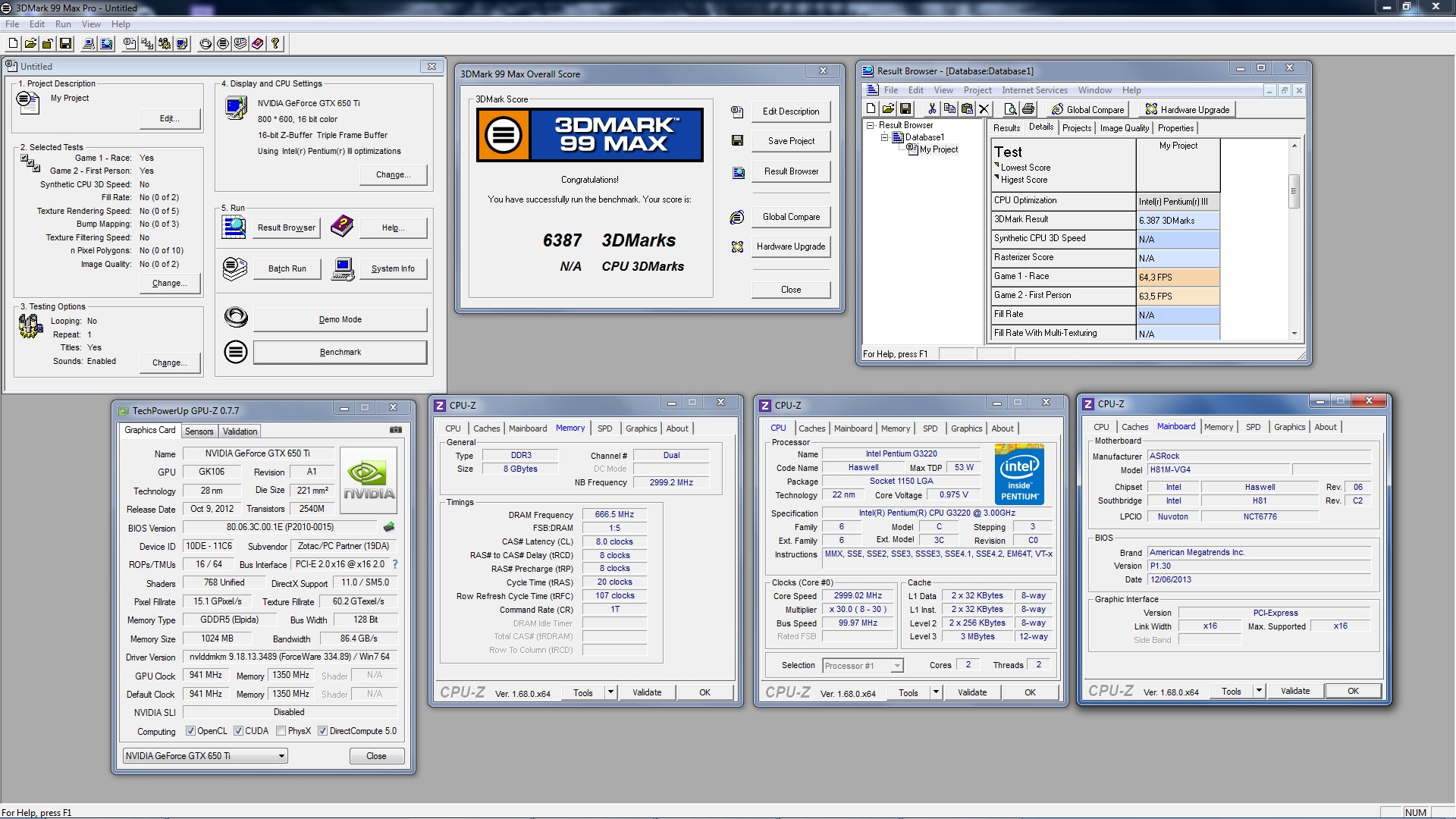Switch to SPD tab in CPU-Z Memory window
Screen dimensions: 1456x819
604,428
